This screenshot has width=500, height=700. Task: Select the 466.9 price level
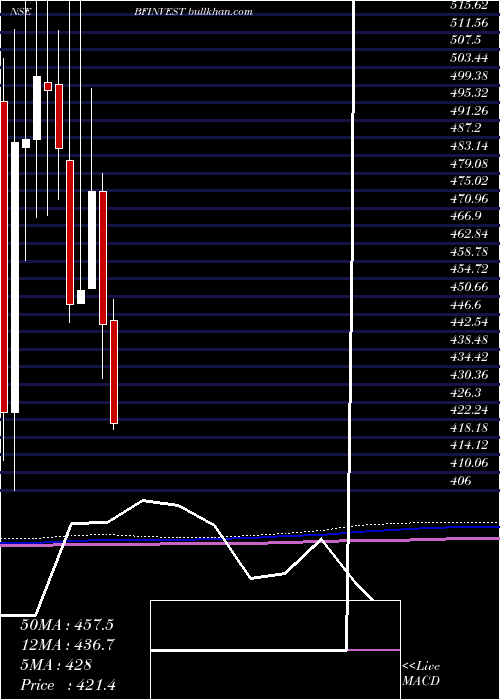(466, 216)
